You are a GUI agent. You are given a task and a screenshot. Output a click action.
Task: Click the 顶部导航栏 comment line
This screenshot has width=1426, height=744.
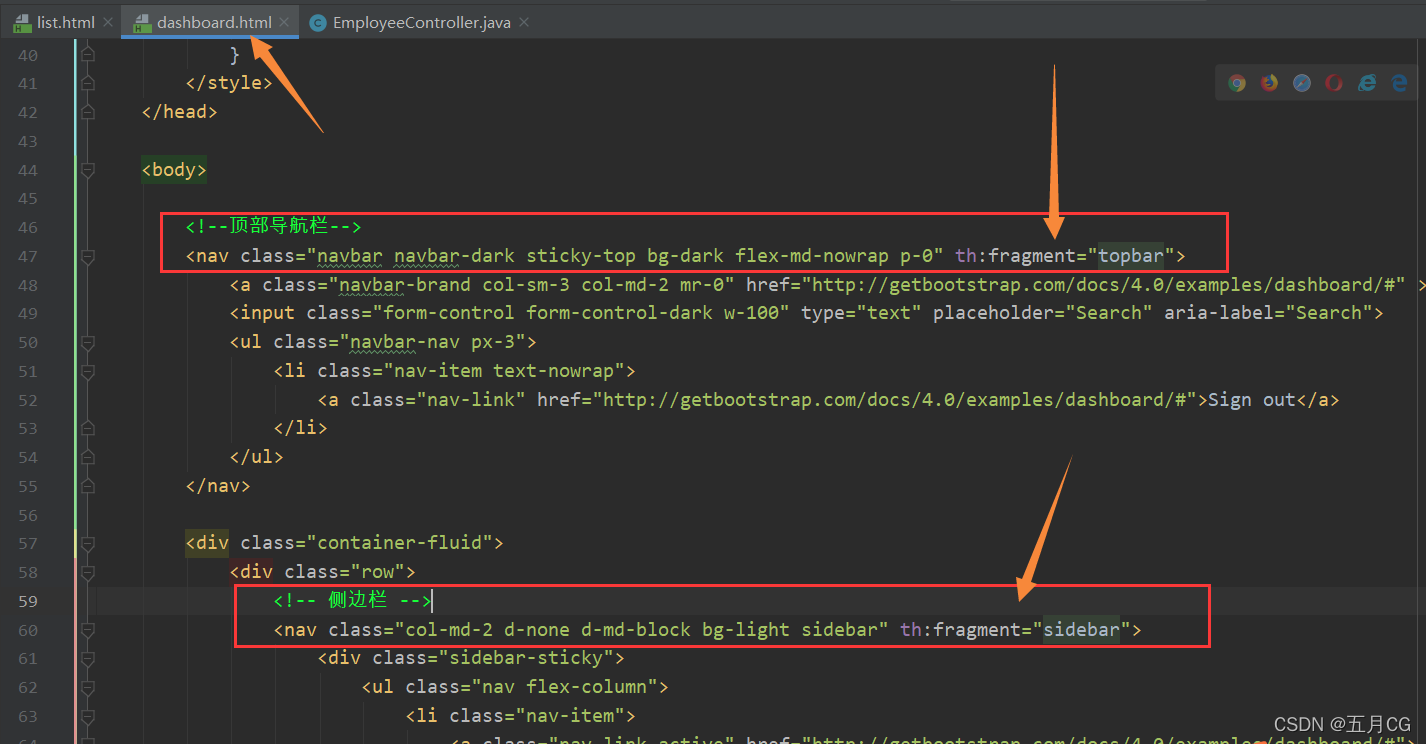[273, 227]
